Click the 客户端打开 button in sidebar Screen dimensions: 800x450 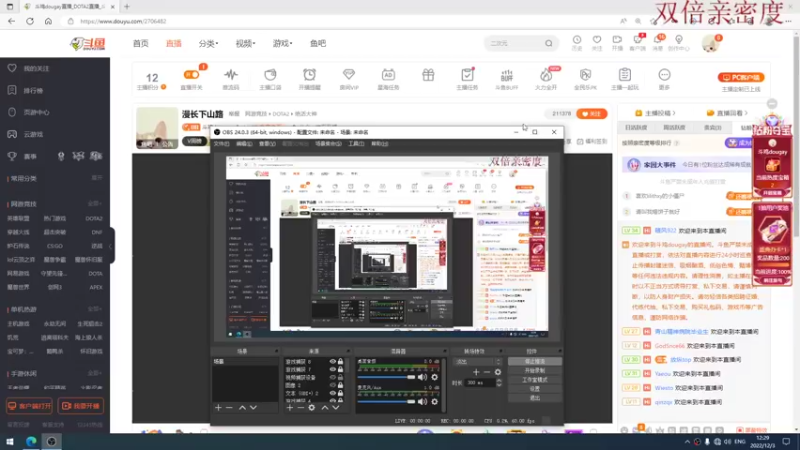click(30, 406)
